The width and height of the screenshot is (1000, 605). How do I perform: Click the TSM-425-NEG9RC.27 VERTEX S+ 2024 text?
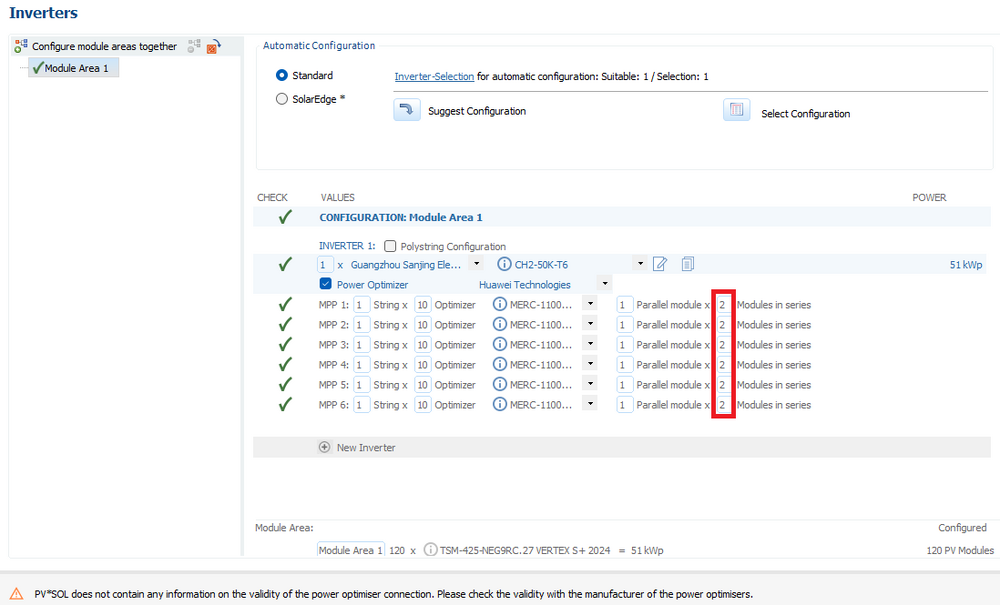(525, 550)
